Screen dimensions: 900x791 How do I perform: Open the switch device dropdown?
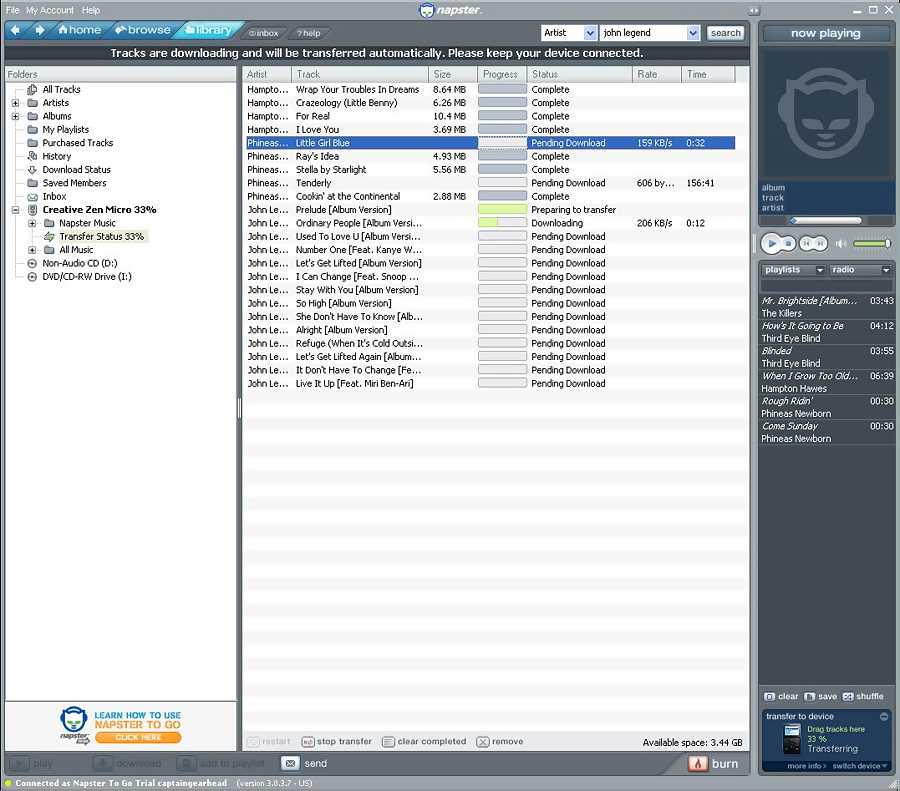click(859, 766)
